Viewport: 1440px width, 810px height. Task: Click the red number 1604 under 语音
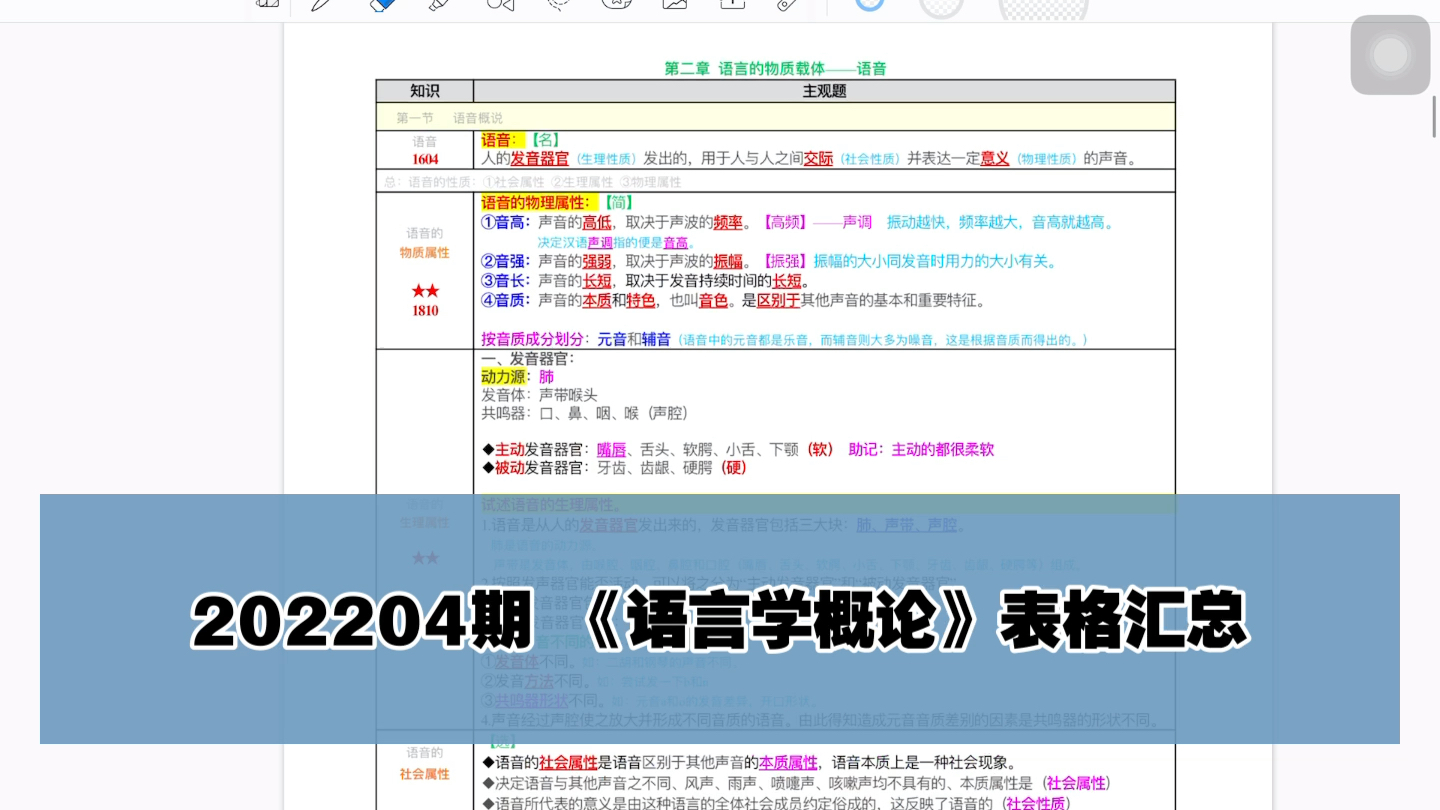(x=425, y=159)
